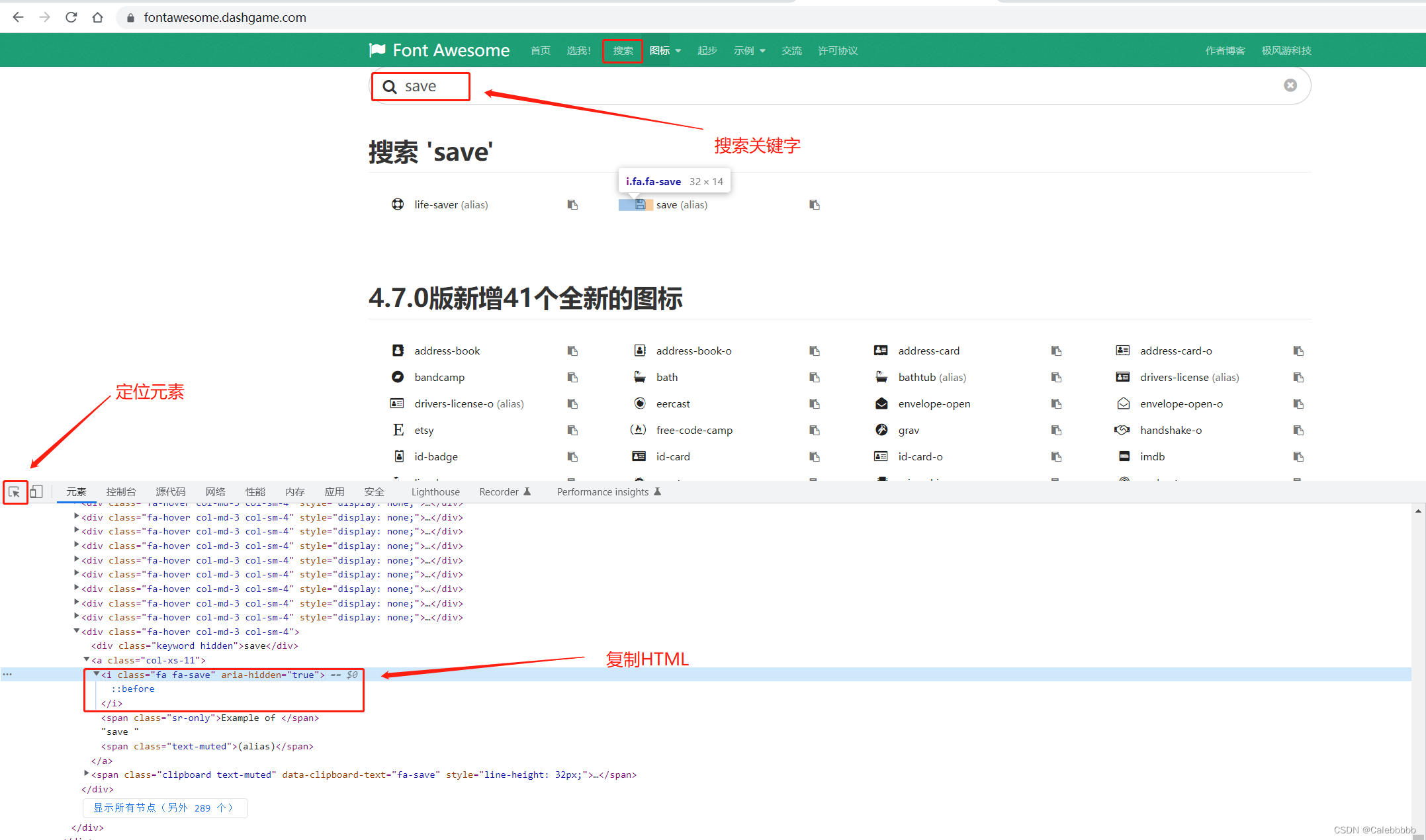The width and height of the screenshot is (1426, 840).
Task: Switch to the 控制台 DevTools tab
Action: (121, 492)
